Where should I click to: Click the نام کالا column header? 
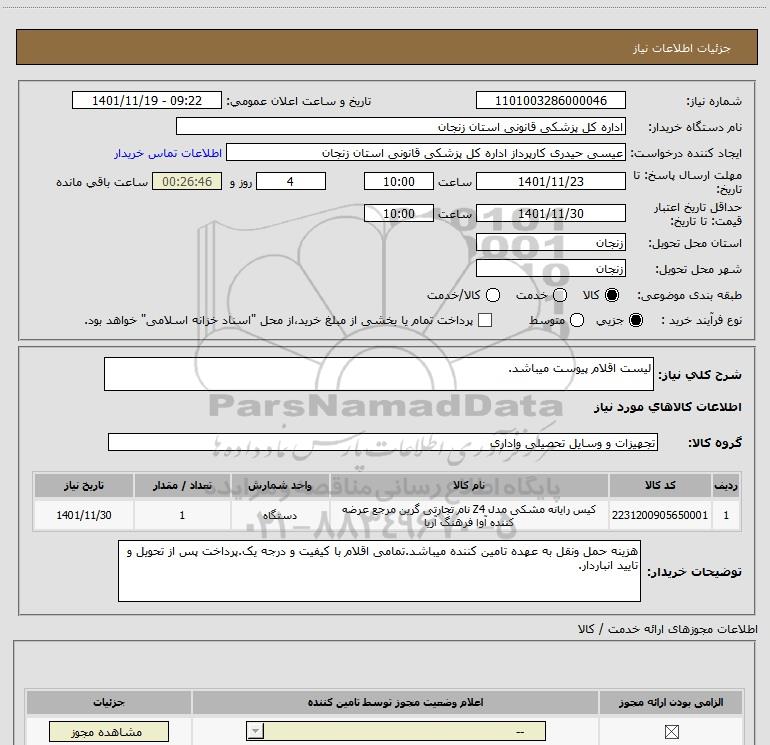(x=468, y=485)
